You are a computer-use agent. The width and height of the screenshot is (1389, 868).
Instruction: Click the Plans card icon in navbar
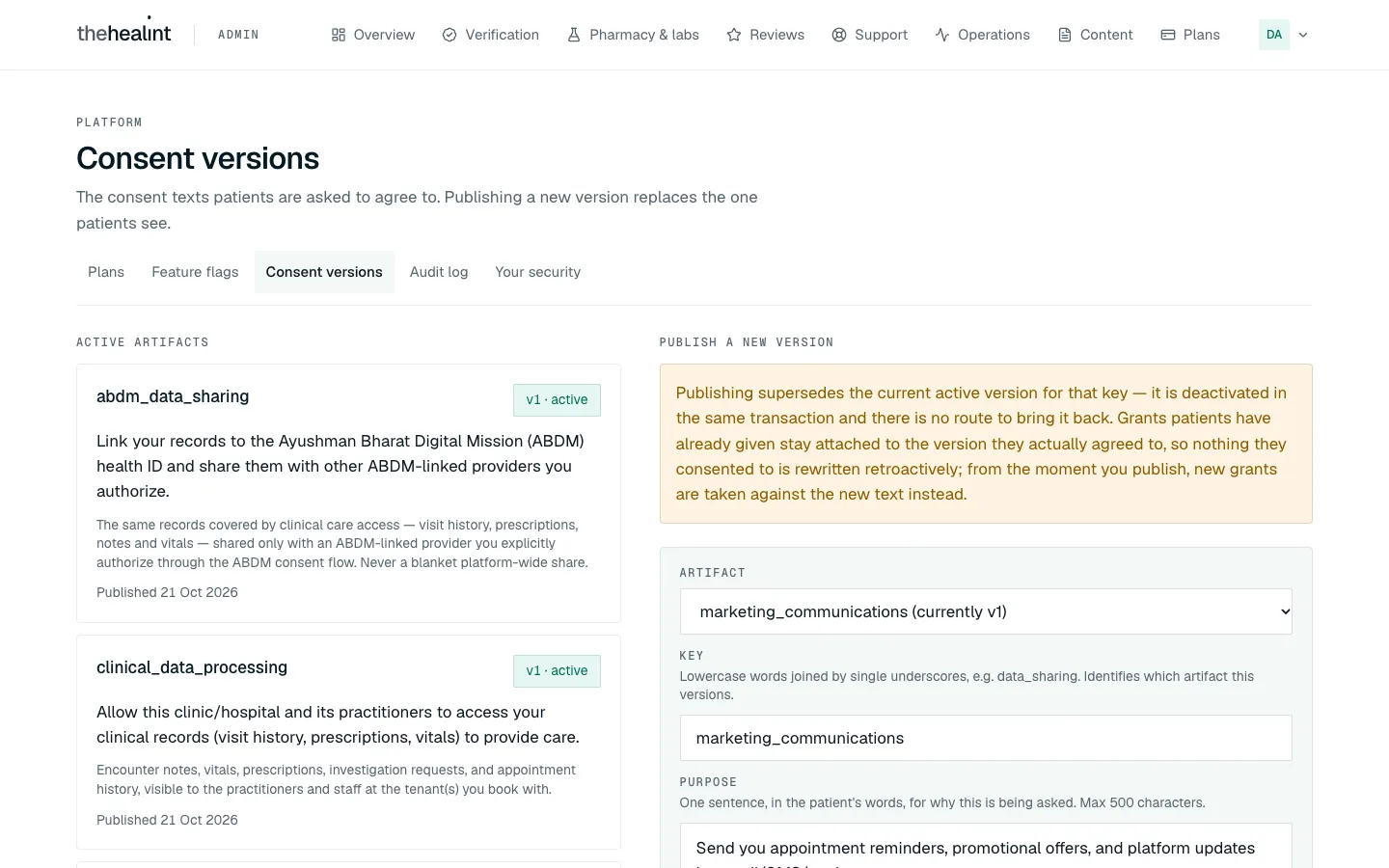(x=1168, y=35)
